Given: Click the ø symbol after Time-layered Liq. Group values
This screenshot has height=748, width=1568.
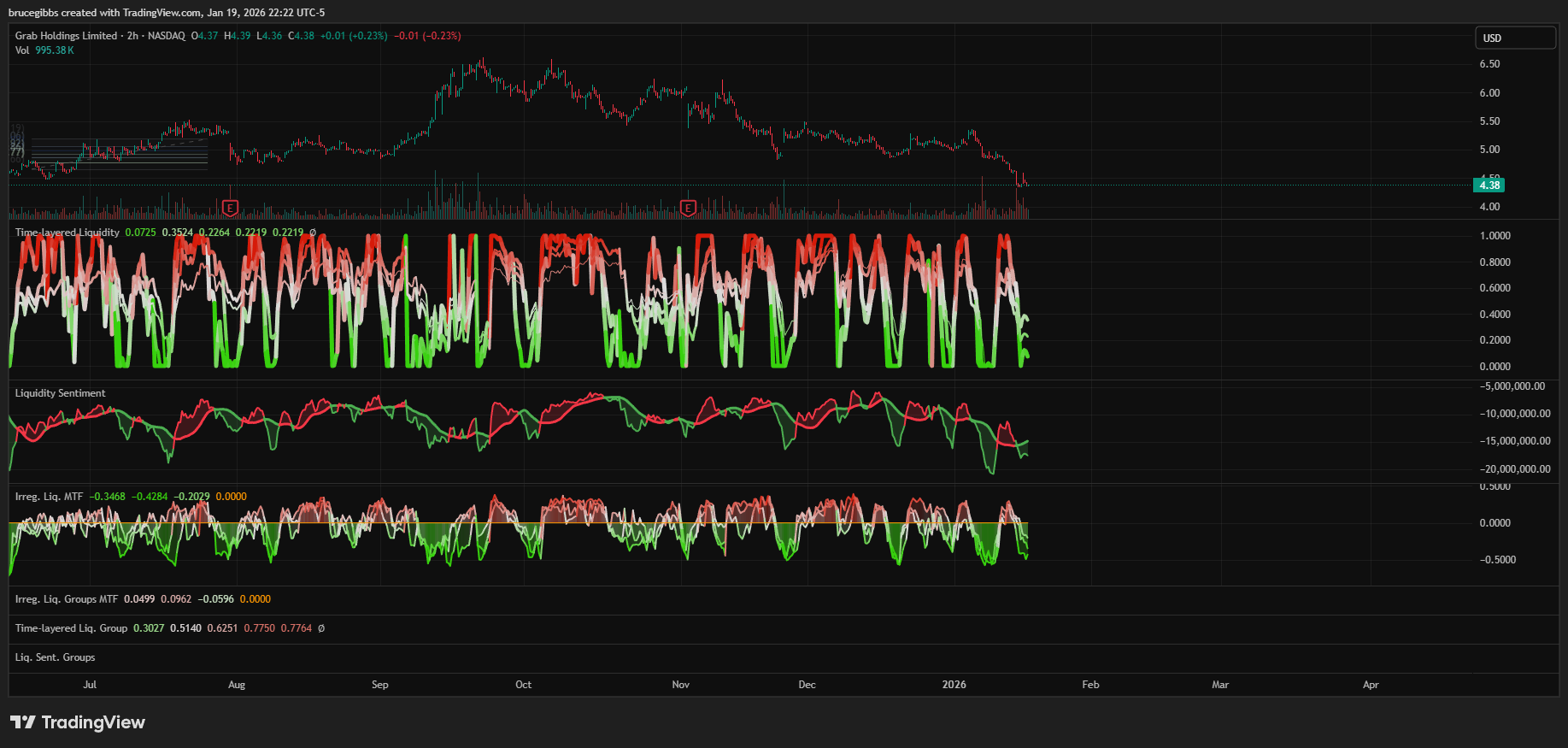Looking at the screenshot, I should (x=321, y=628).
